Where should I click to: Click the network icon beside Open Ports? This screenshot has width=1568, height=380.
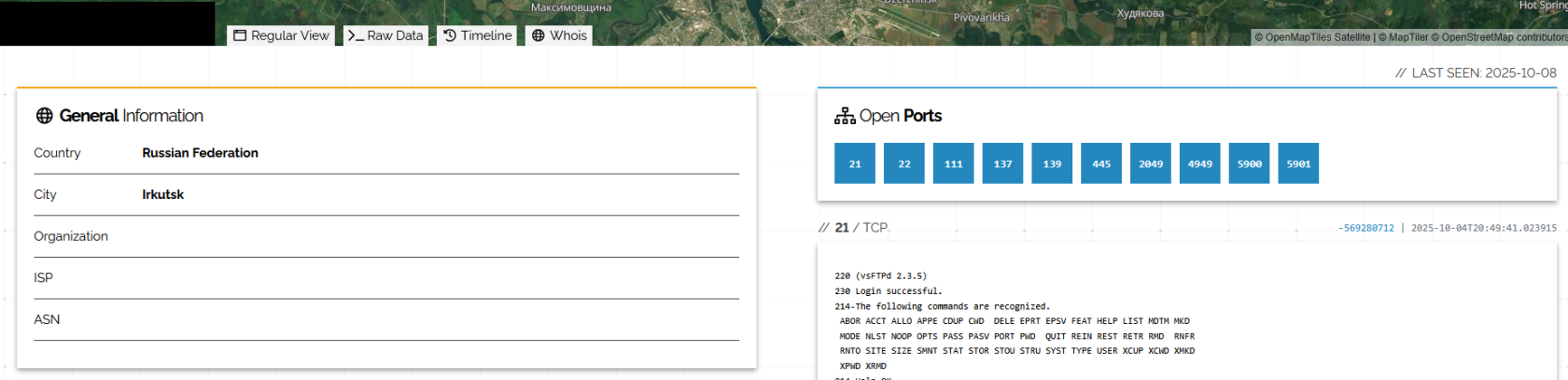tap(845, 116)
